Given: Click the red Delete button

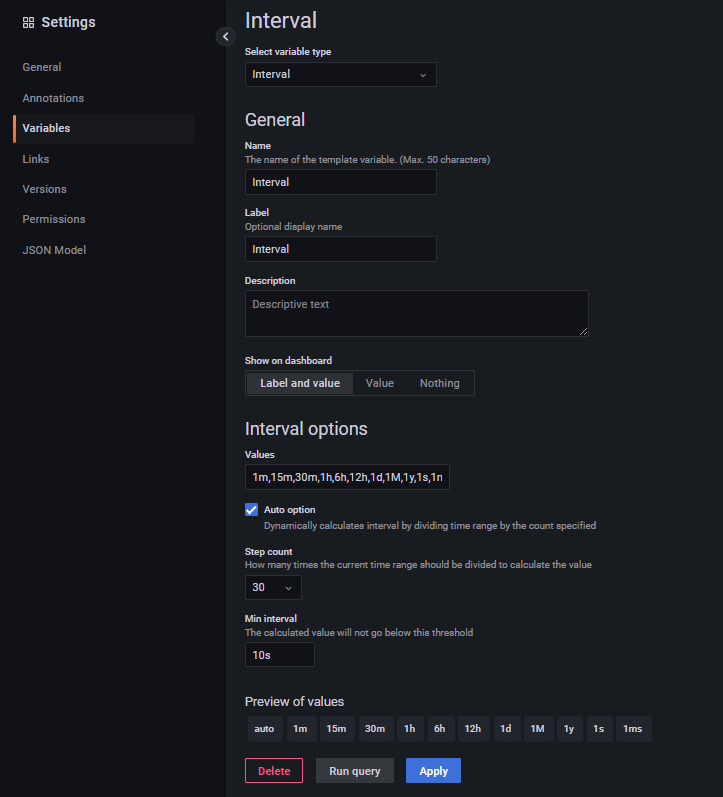Looking at the screenshot, I should tap(274, 771).
